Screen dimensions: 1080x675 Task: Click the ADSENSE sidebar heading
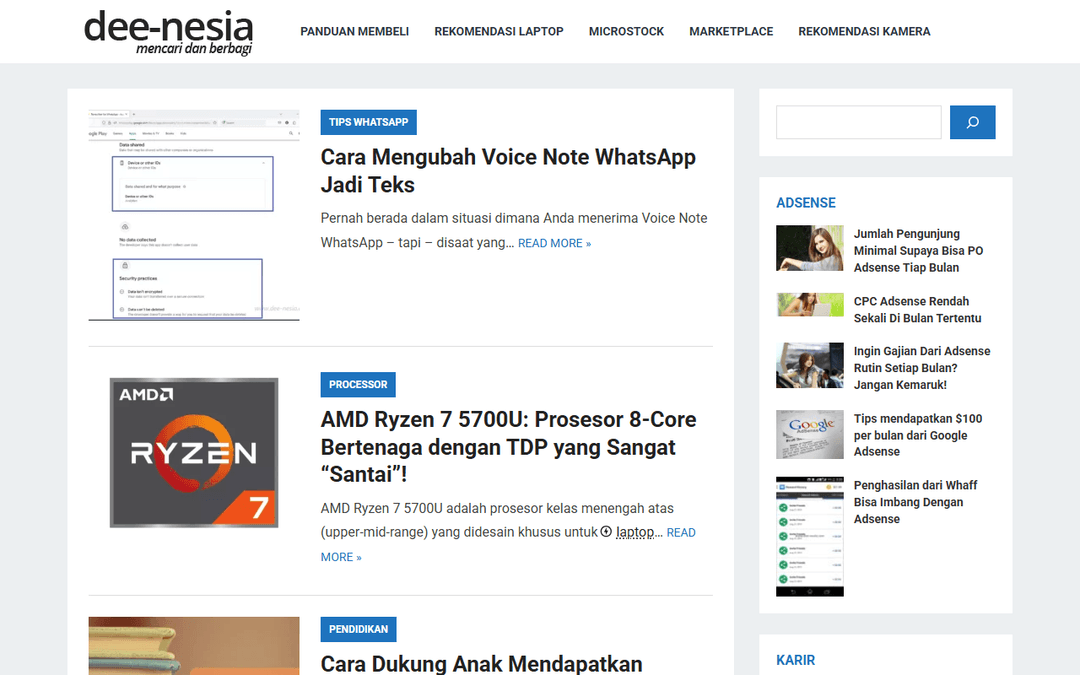click(806, 202)
